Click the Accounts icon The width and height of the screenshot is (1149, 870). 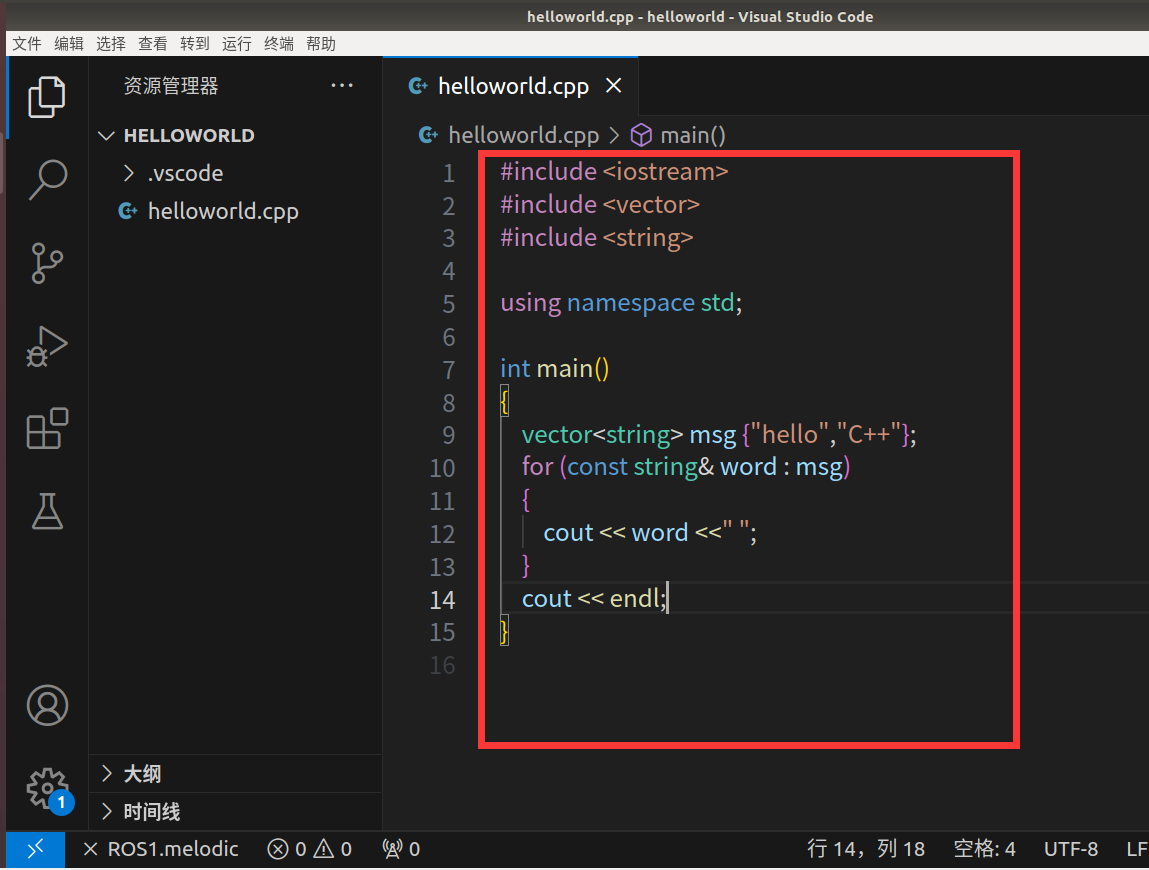(x=46, y=705)
